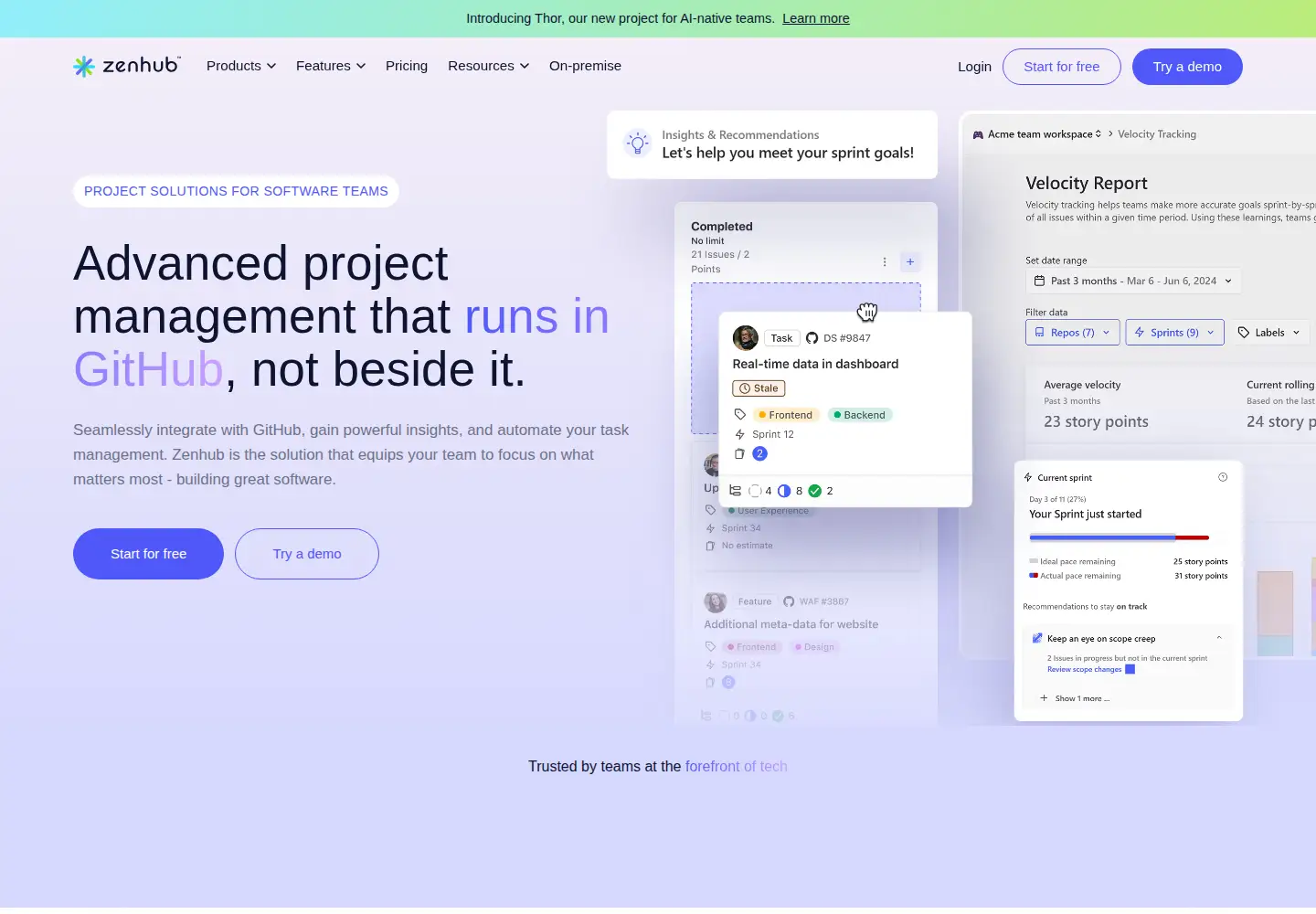Click the Login link
This screenshot has height=914, width=1316.
click(974, 67)
